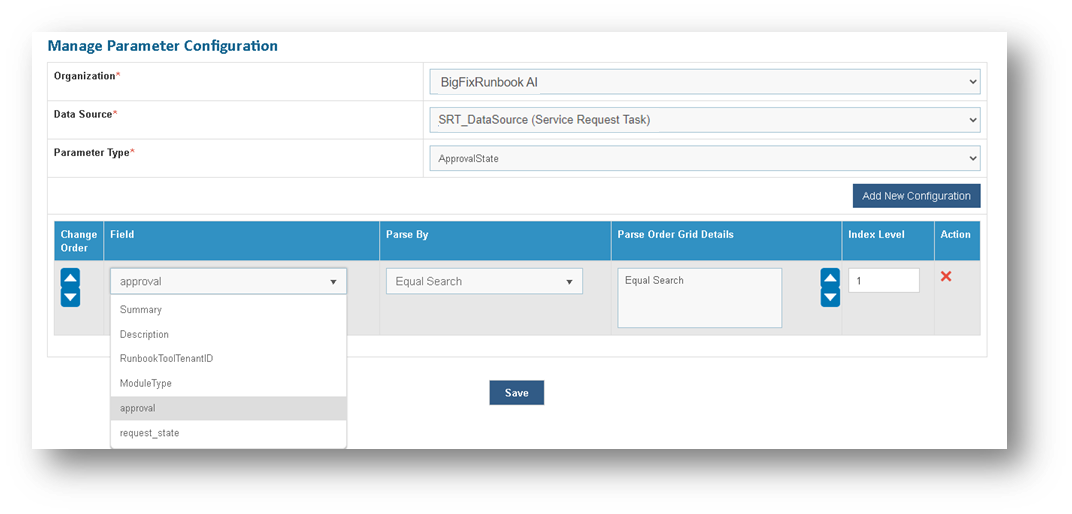Select request_state from the Field list

pos(150,433)
